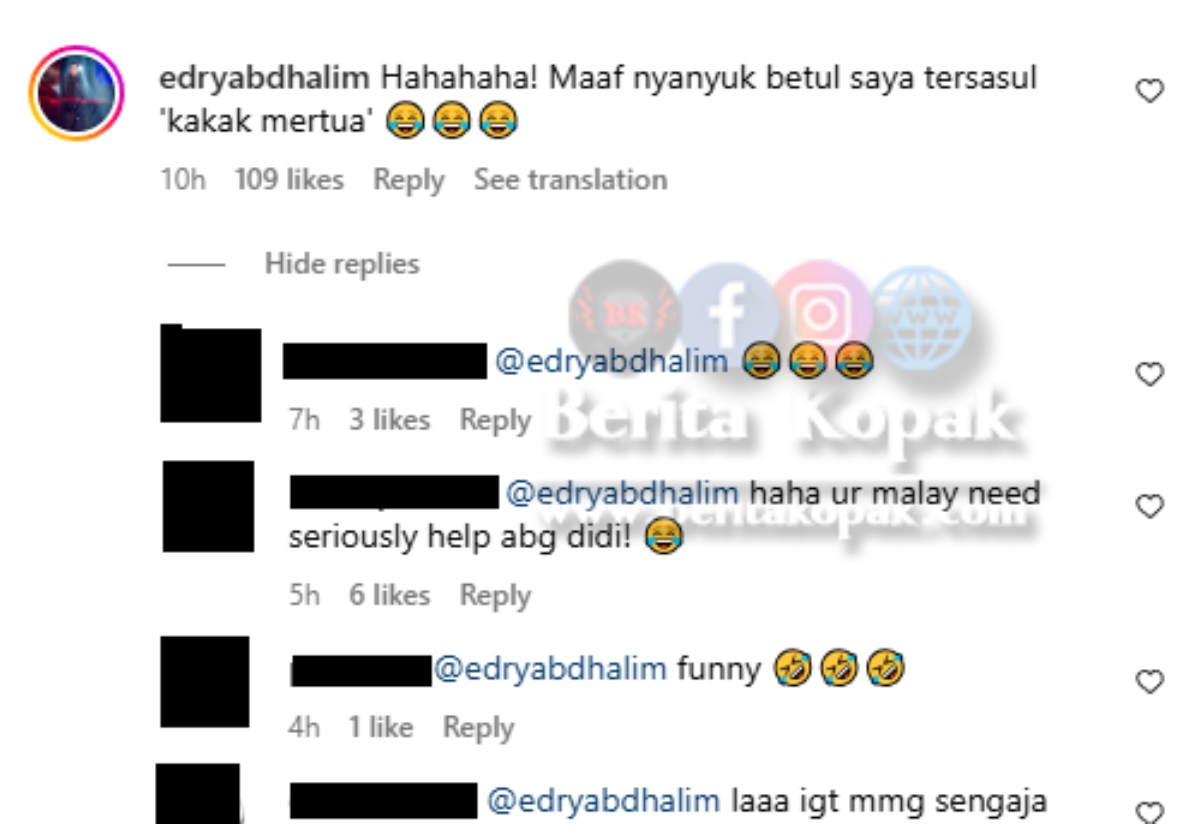
Task: Like edryabdhalim's top comment with heart
Action: coord(1151,92)
